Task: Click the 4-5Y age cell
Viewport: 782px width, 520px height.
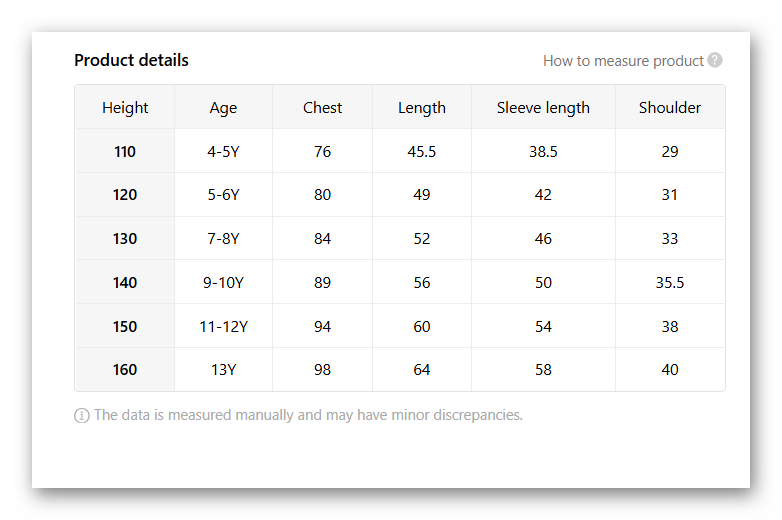Action: 223,152
